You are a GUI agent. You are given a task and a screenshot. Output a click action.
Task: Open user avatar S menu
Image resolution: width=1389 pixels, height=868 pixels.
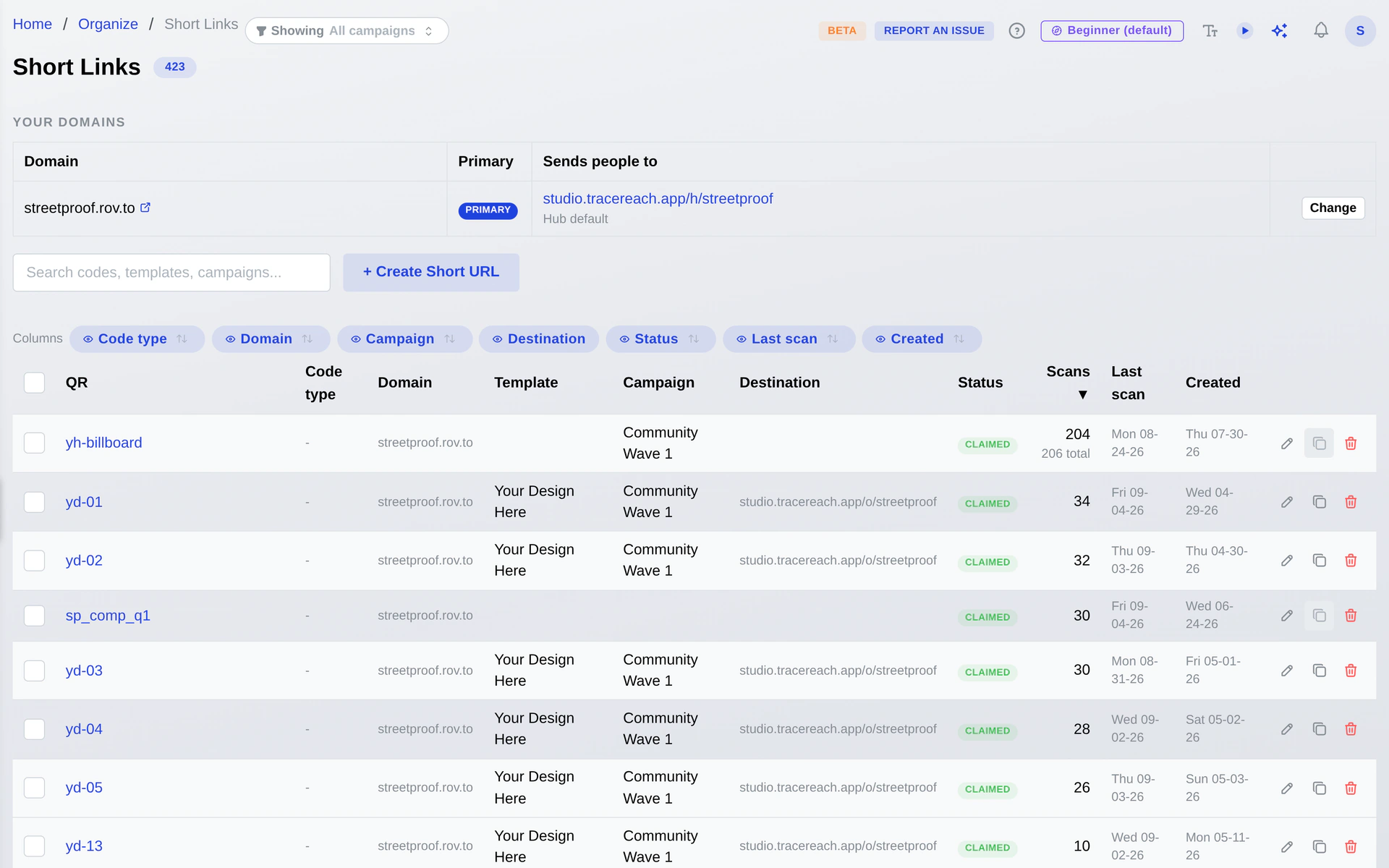tap(1359, 31)
